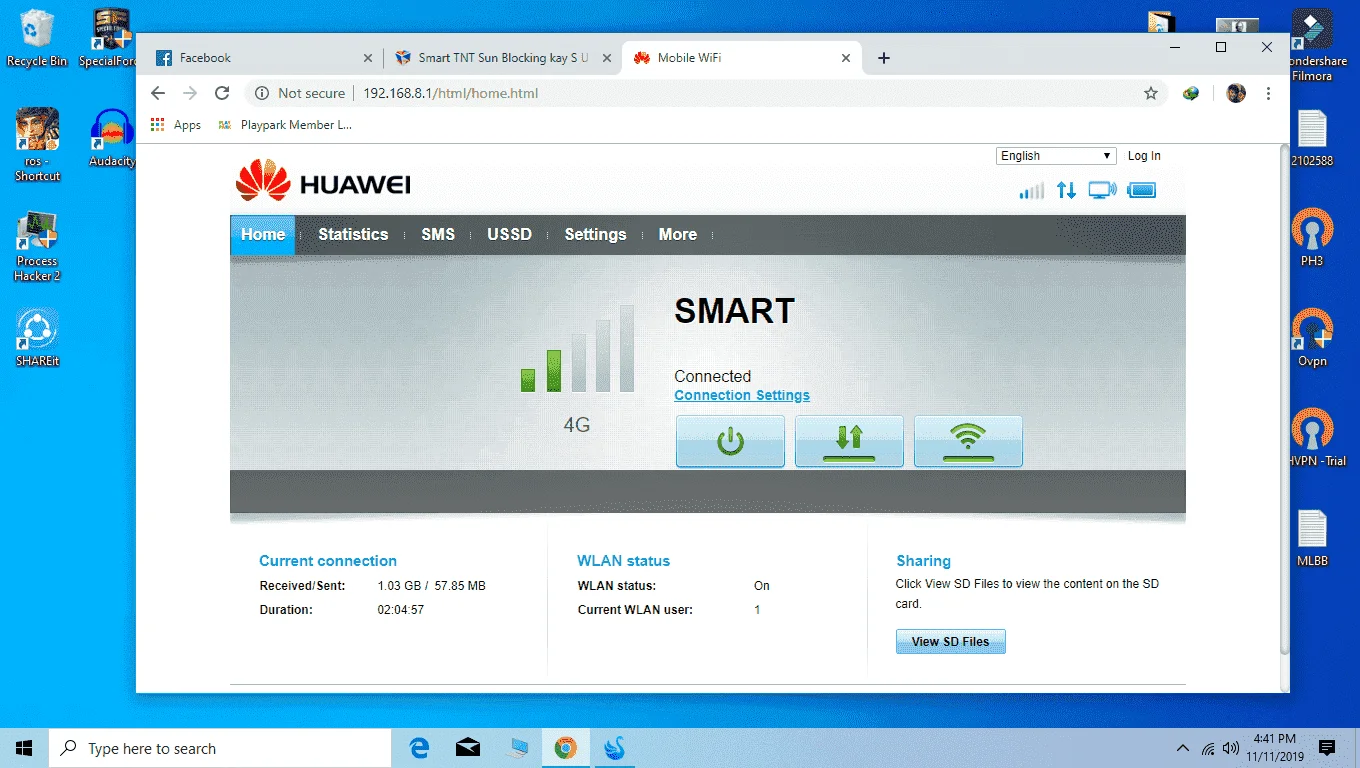Click the taskbar clock showing 4:41 PM

(1275, 748)
